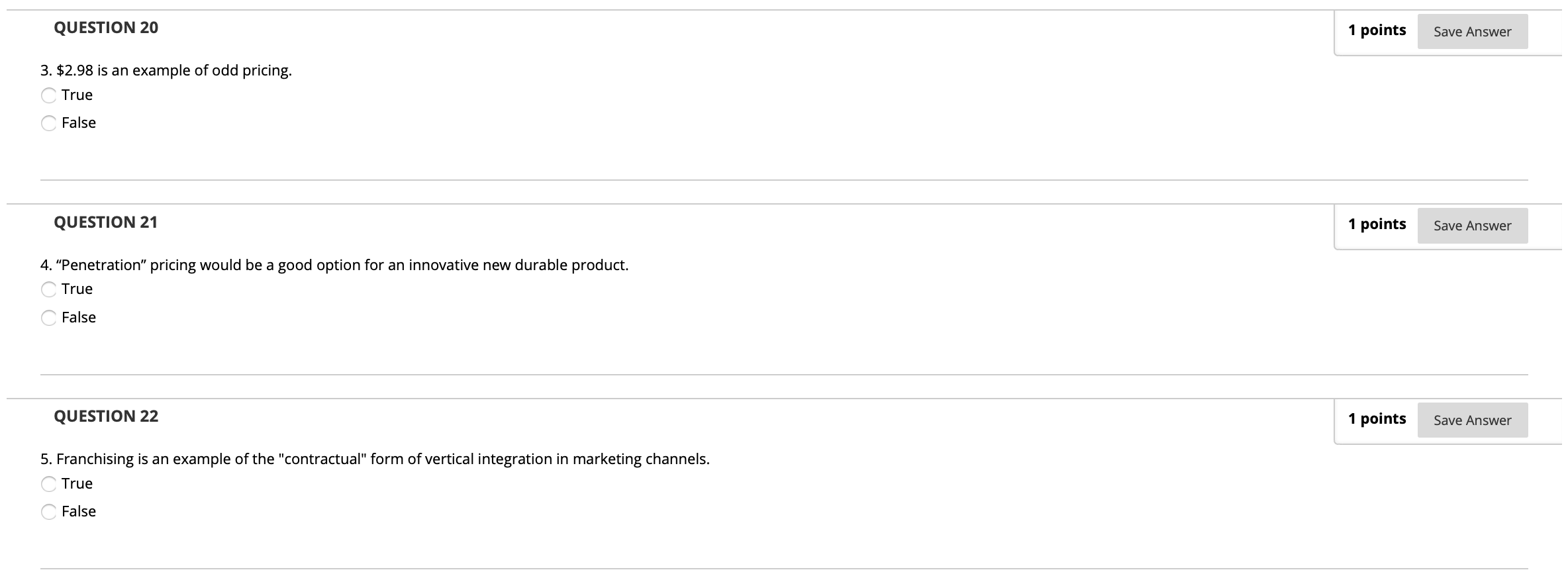Click the 1 points label of Question 20

1377,30
